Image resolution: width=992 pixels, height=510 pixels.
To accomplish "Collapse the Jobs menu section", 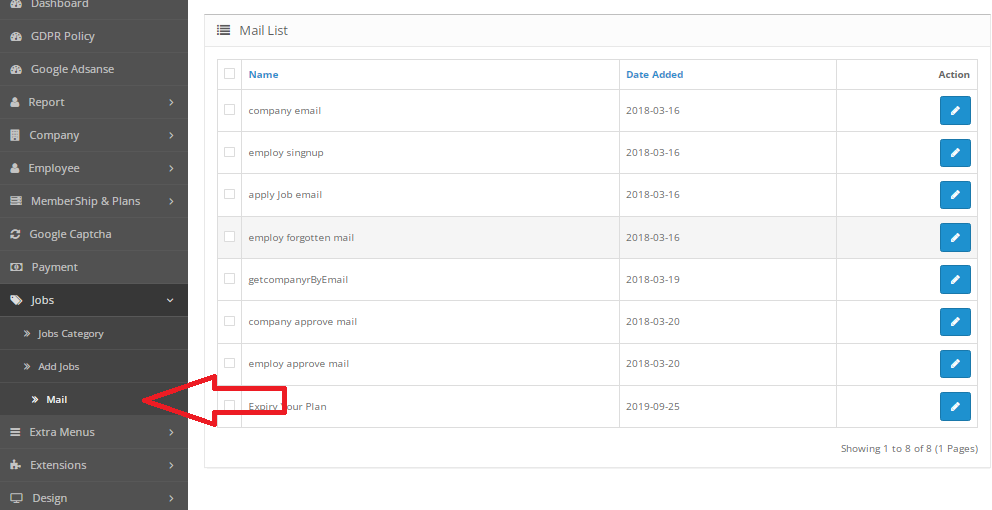I will (x=93, y=300).
